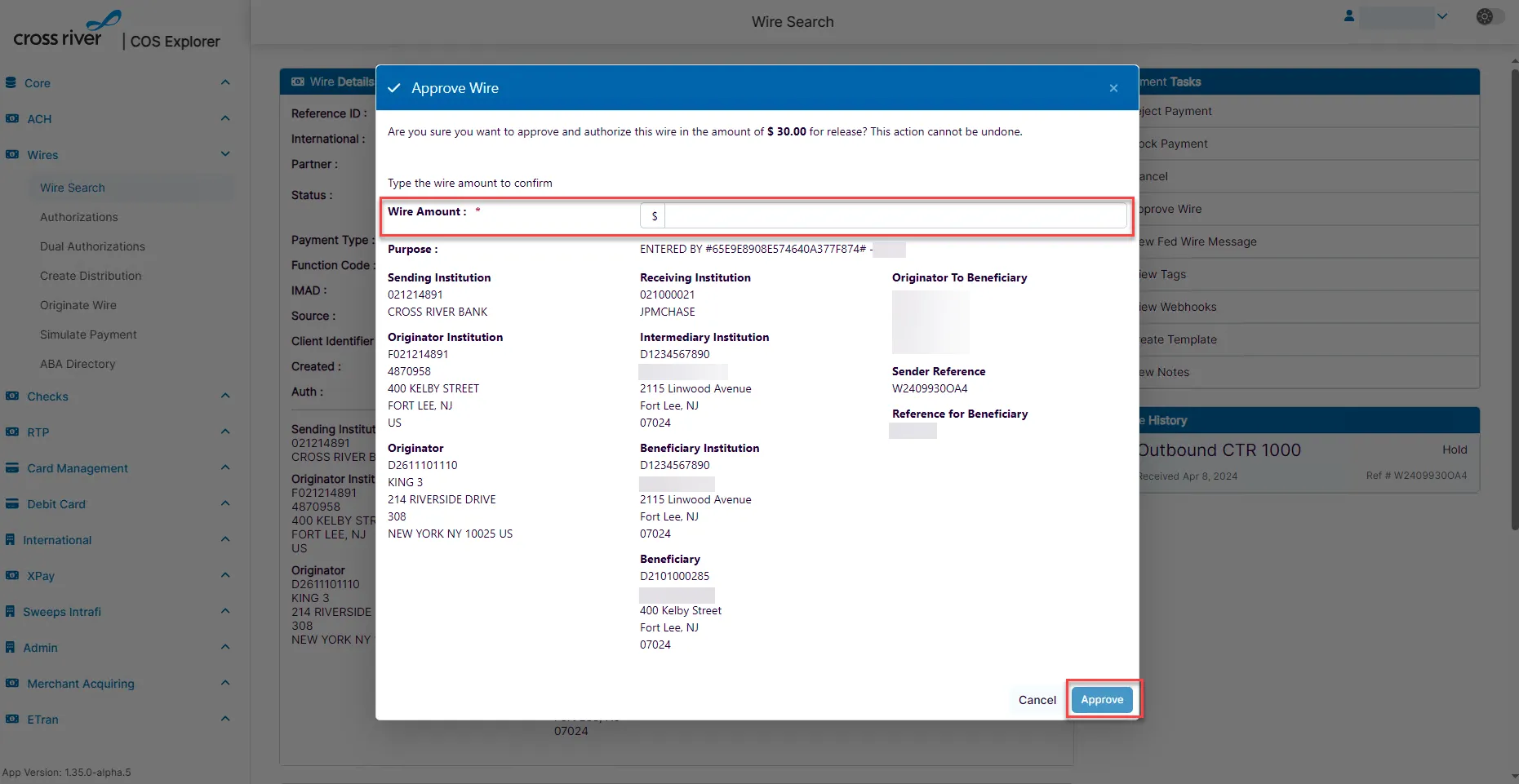The image size is (1519, 784).
Task: Toggle the dark mode switch in header
Action: pyautogui.click(x=1490, y=16)
